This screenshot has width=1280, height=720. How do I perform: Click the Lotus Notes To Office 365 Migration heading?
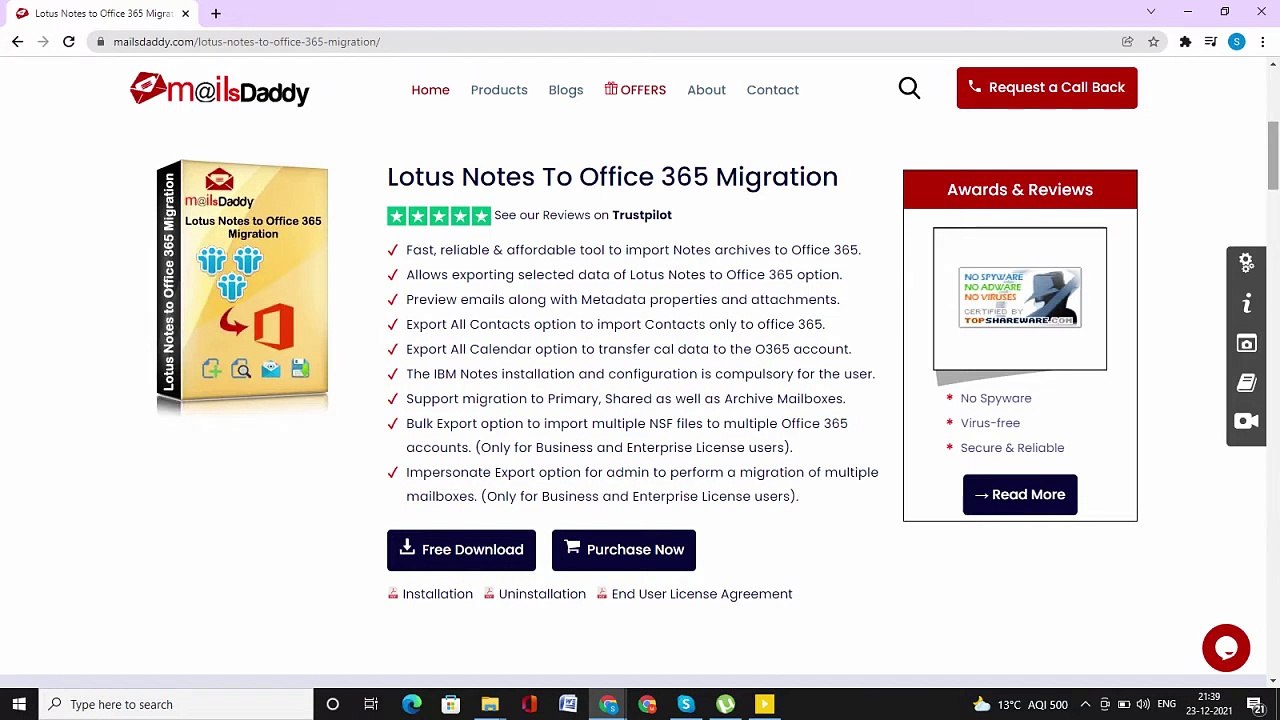612,177
